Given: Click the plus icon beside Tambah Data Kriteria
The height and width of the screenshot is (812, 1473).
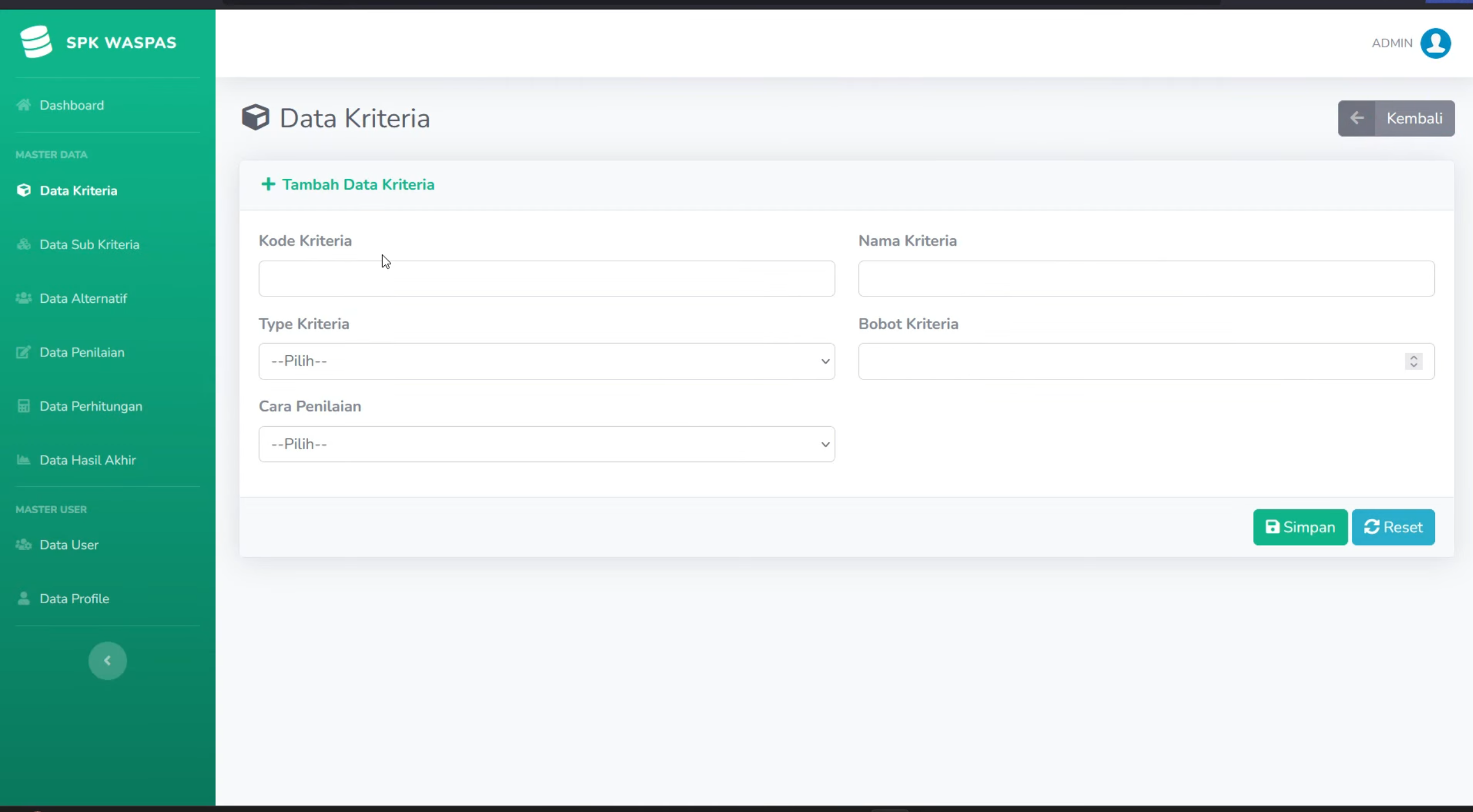Looking at the screenshot, I should pos(268,184).
